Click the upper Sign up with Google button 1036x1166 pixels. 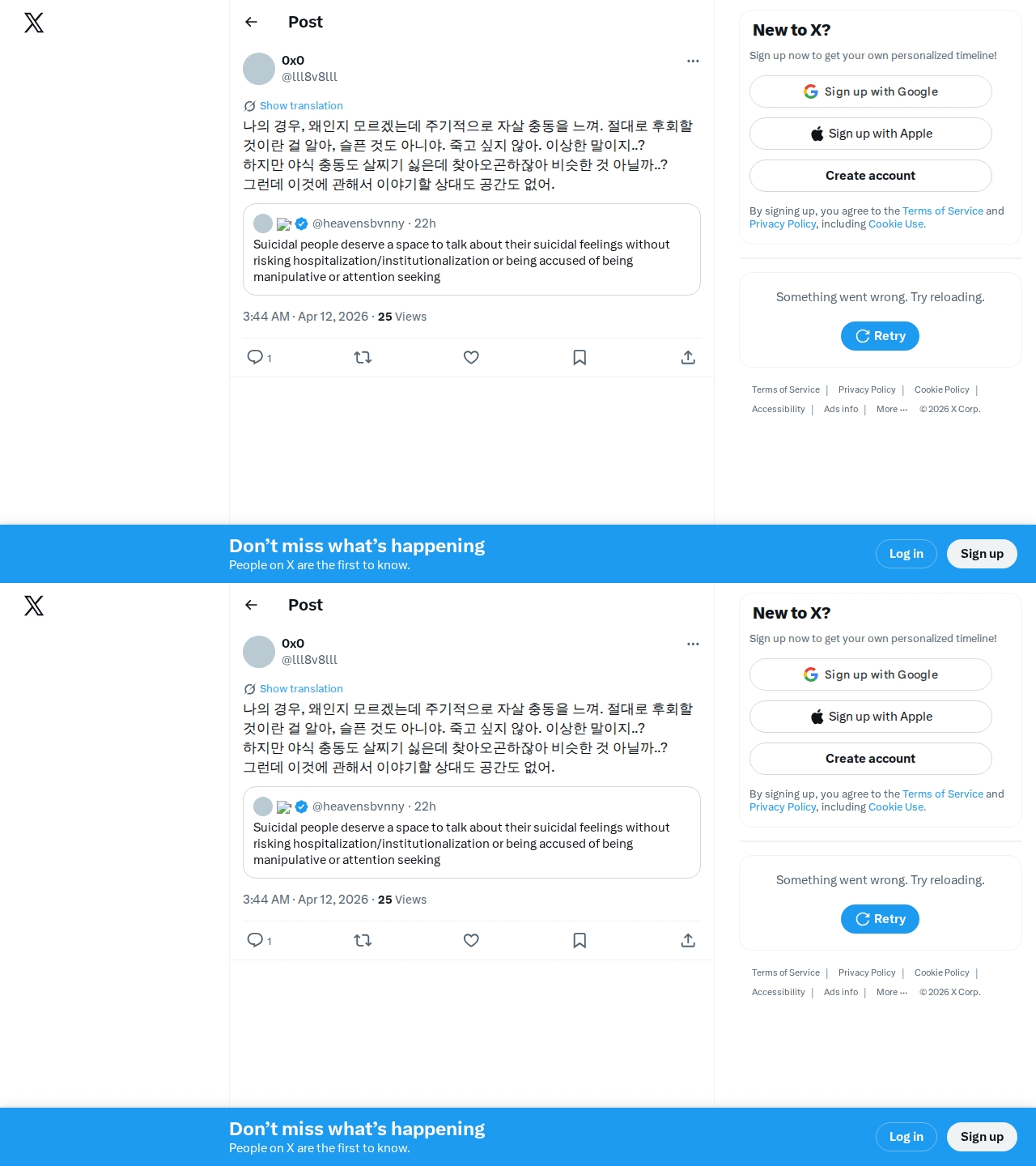[x=871, y=91]
